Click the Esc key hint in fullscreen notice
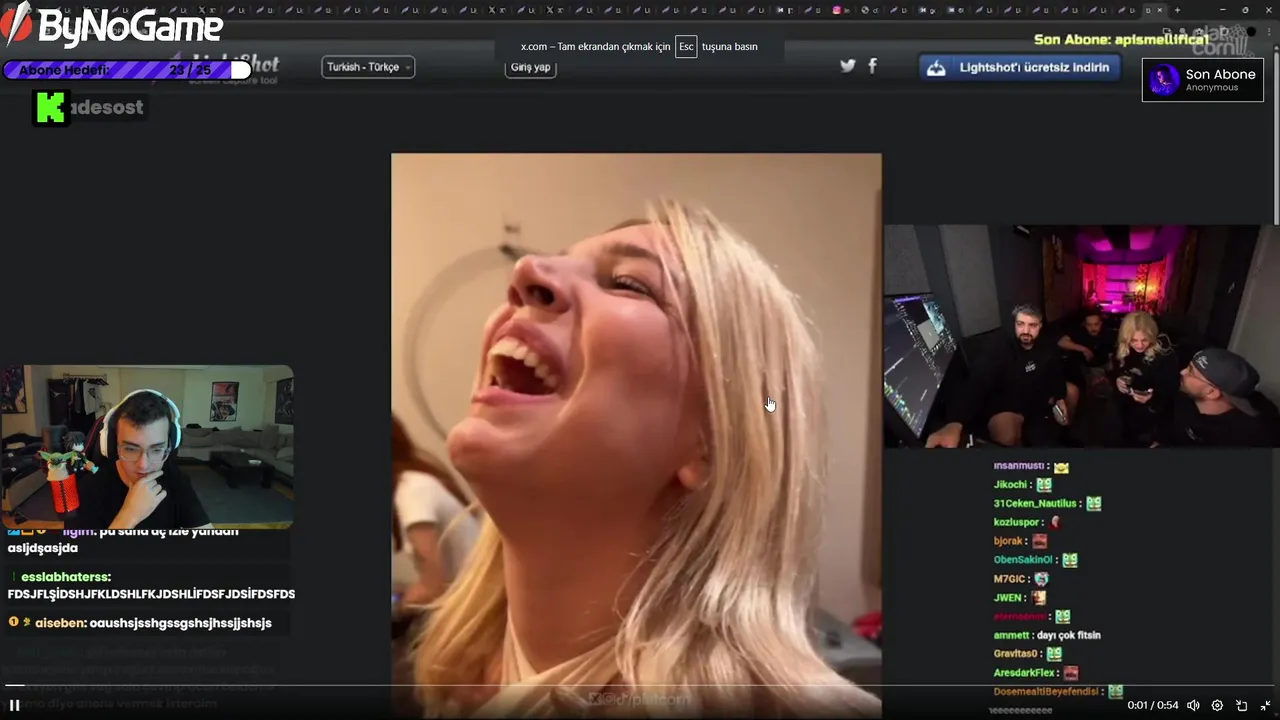The height and width of the screenshot is (720, 1280). coord(686,47)
